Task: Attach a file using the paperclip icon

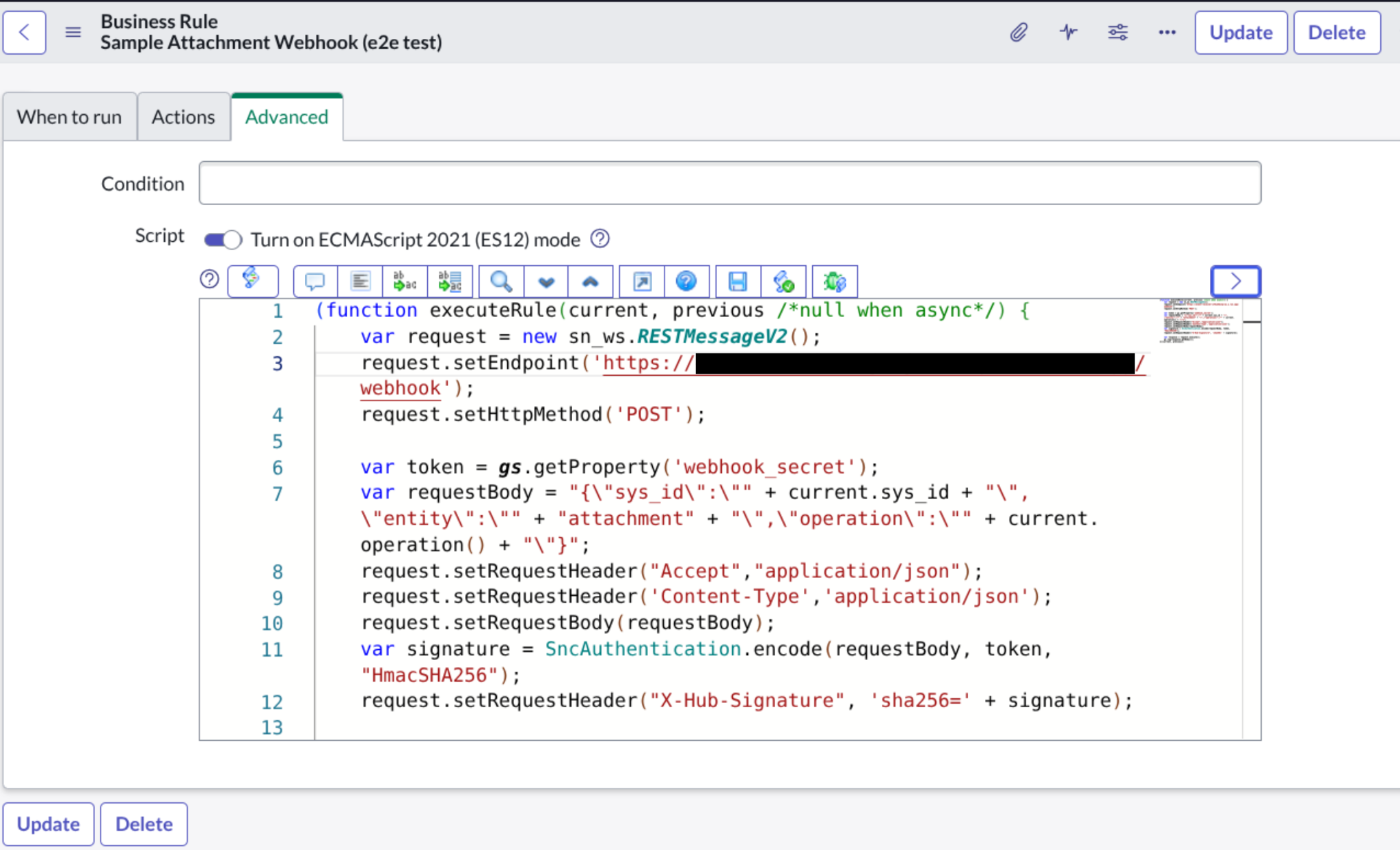Action: (x=1019, y=32)
